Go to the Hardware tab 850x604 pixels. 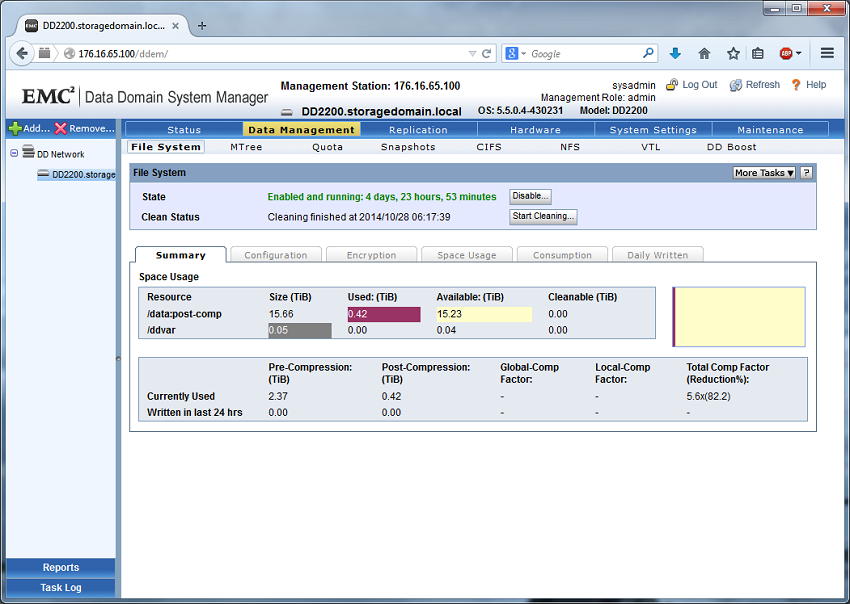pos(536,130)
